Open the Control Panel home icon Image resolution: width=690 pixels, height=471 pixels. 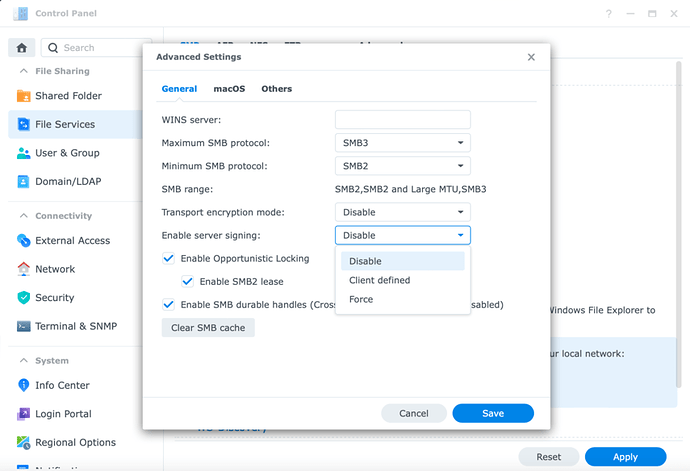point(22,48)
